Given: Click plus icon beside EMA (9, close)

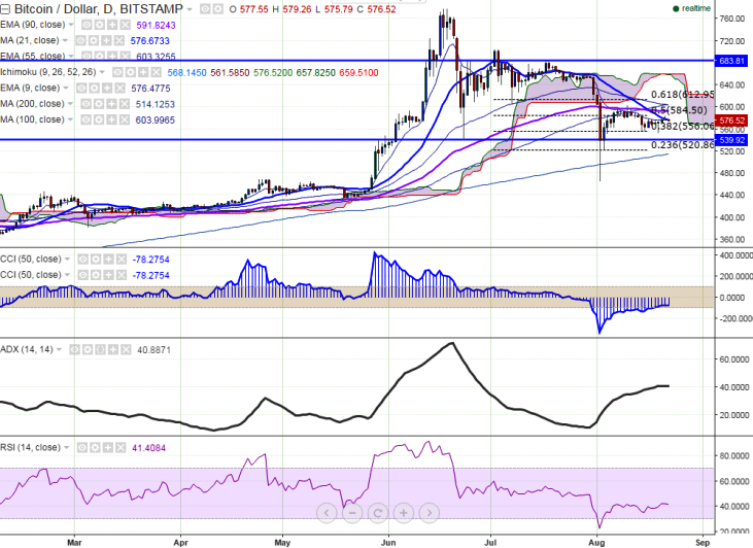Looking at the screenshot, I should (x=107, y=88).
